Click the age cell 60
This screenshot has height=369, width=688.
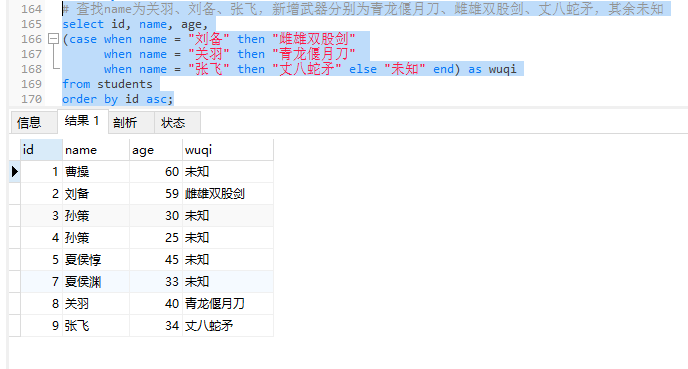(156, 172)
